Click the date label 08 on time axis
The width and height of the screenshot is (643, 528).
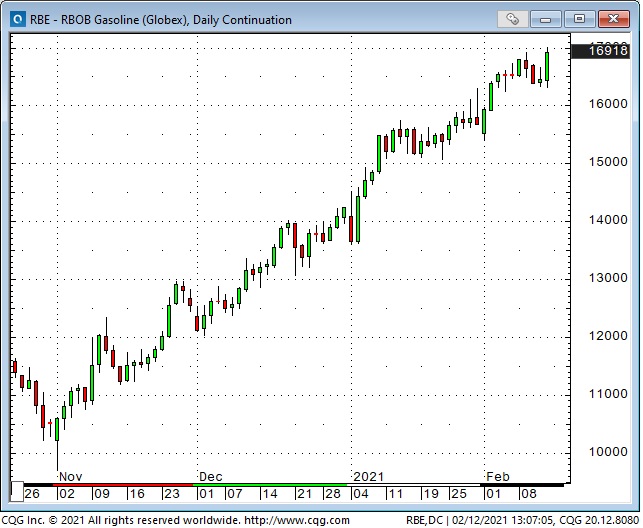(x=529, y=494)
